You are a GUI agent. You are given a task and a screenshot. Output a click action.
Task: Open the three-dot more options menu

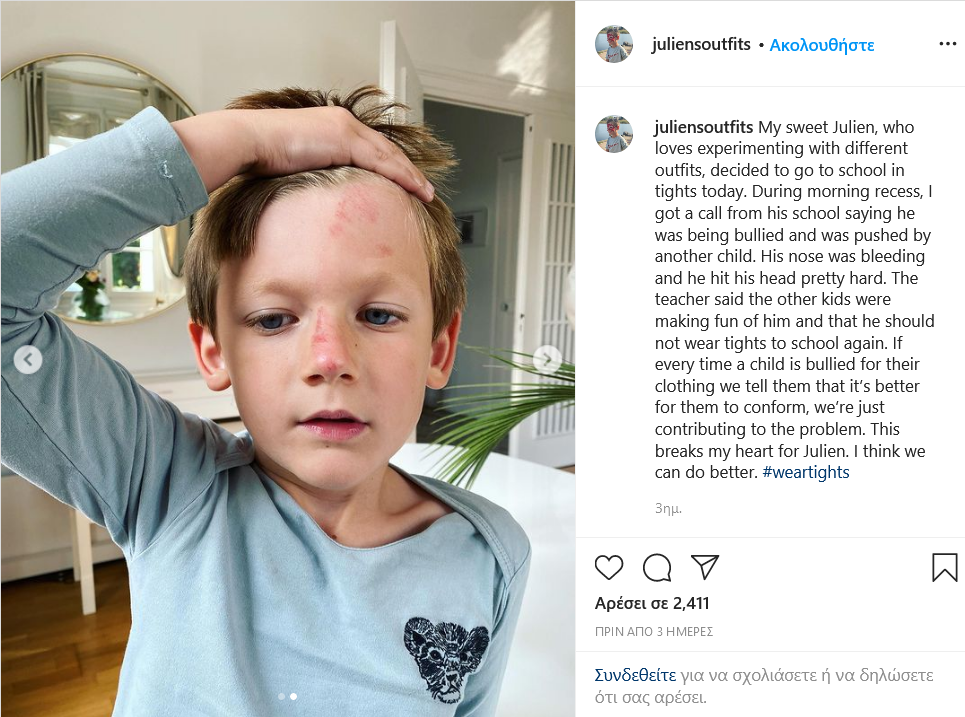tap(947, 44)
